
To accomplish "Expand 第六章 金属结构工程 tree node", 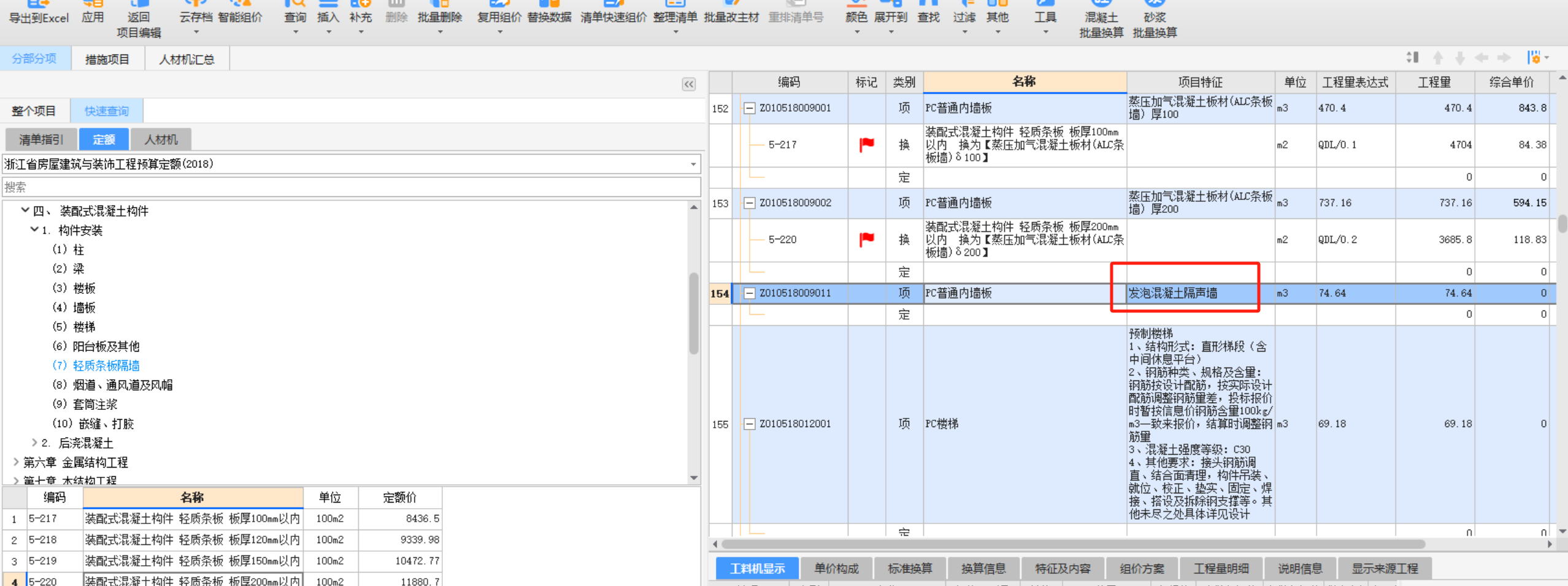I will coord(16,462).
